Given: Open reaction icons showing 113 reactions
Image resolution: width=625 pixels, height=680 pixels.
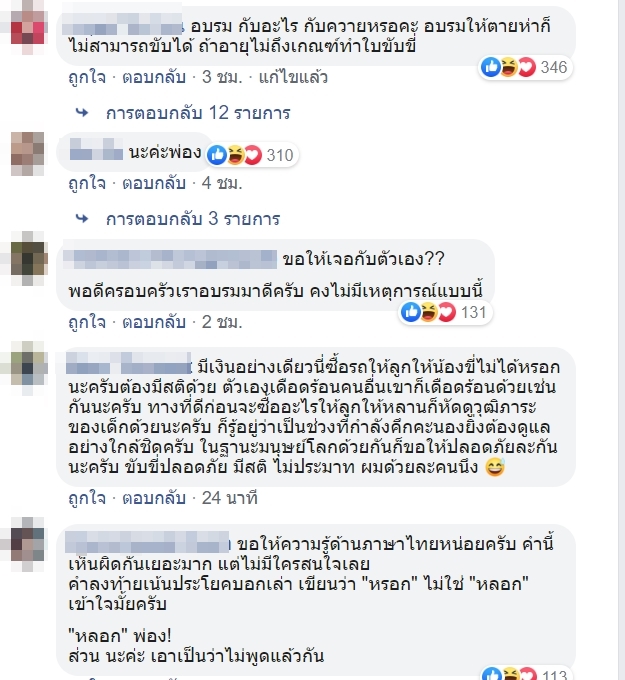Looking at the screenshot, I should pos(525,673).
